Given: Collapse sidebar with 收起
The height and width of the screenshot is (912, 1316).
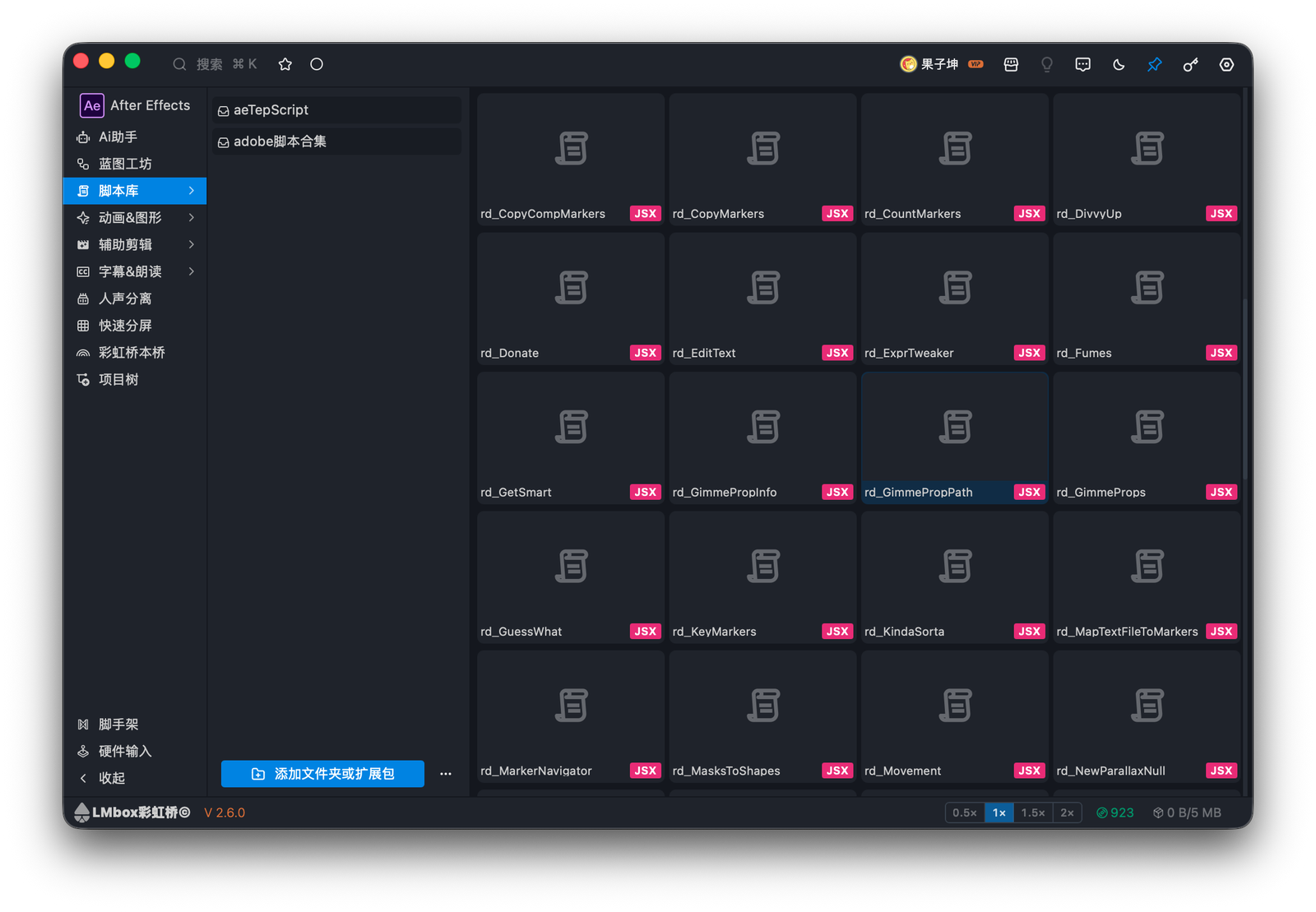Looking at the screenshot, I should [135, 778].
